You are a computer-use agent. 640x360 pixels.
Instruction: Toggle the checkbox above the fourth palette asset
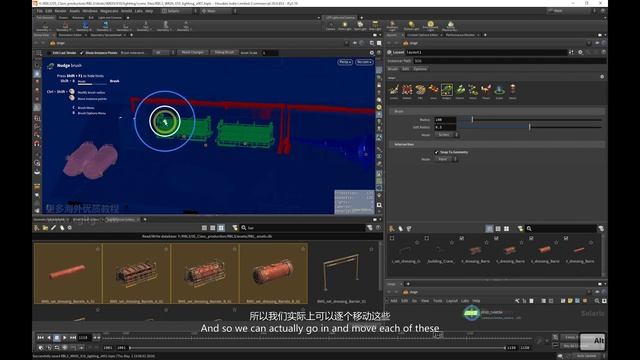(x=496, y=238)
